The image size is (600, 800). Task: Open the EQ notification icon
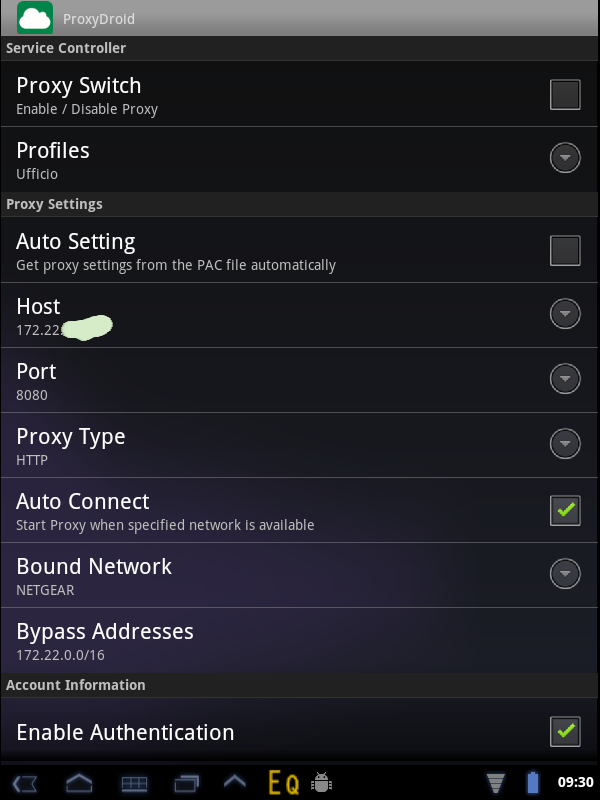pyautogui.click(x=284, y=783)
